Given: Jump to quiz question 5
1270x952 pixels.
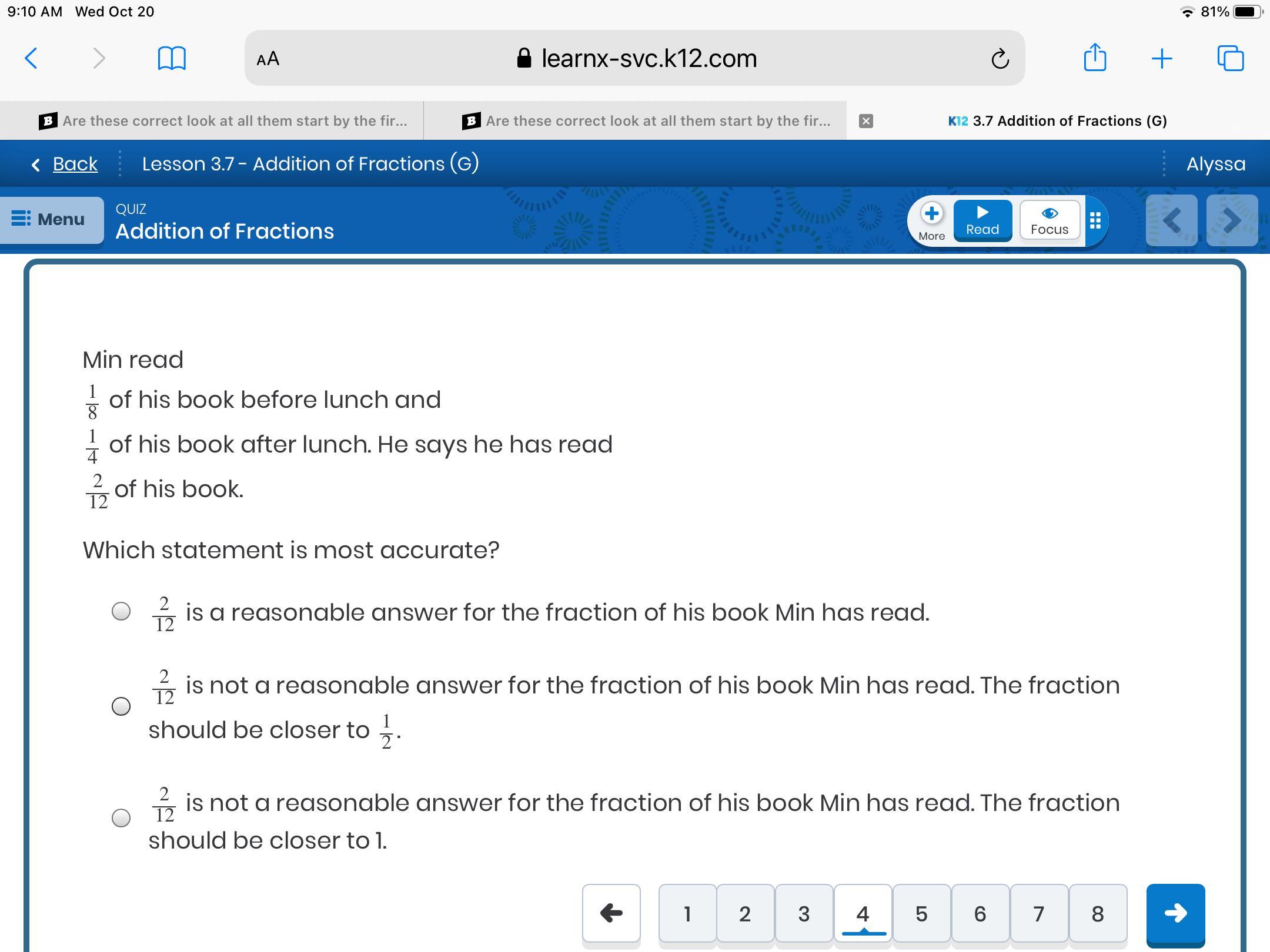Looking at the screenshot, I should (921, 914).
